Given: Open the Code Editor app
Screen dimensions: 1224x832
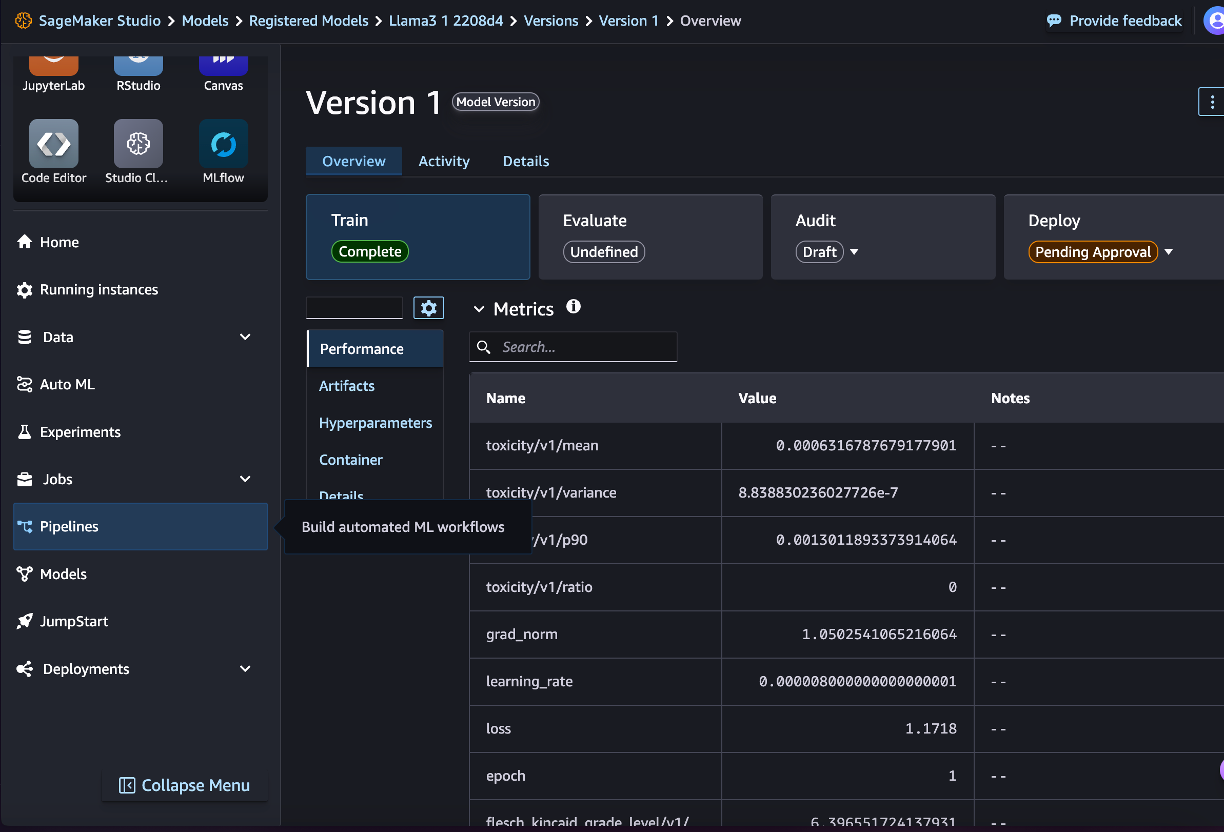Looking at the screenshot, I should tap(53, 145).
